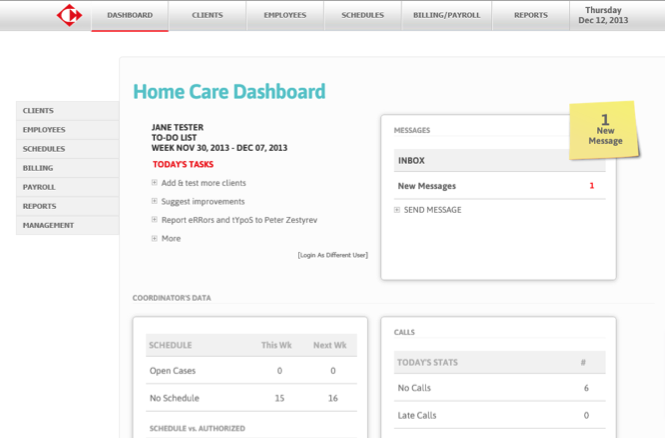665x438 pixels.
Task: Click the red new message count '1'
Action: pyautogui.click(x=592, y=186)
